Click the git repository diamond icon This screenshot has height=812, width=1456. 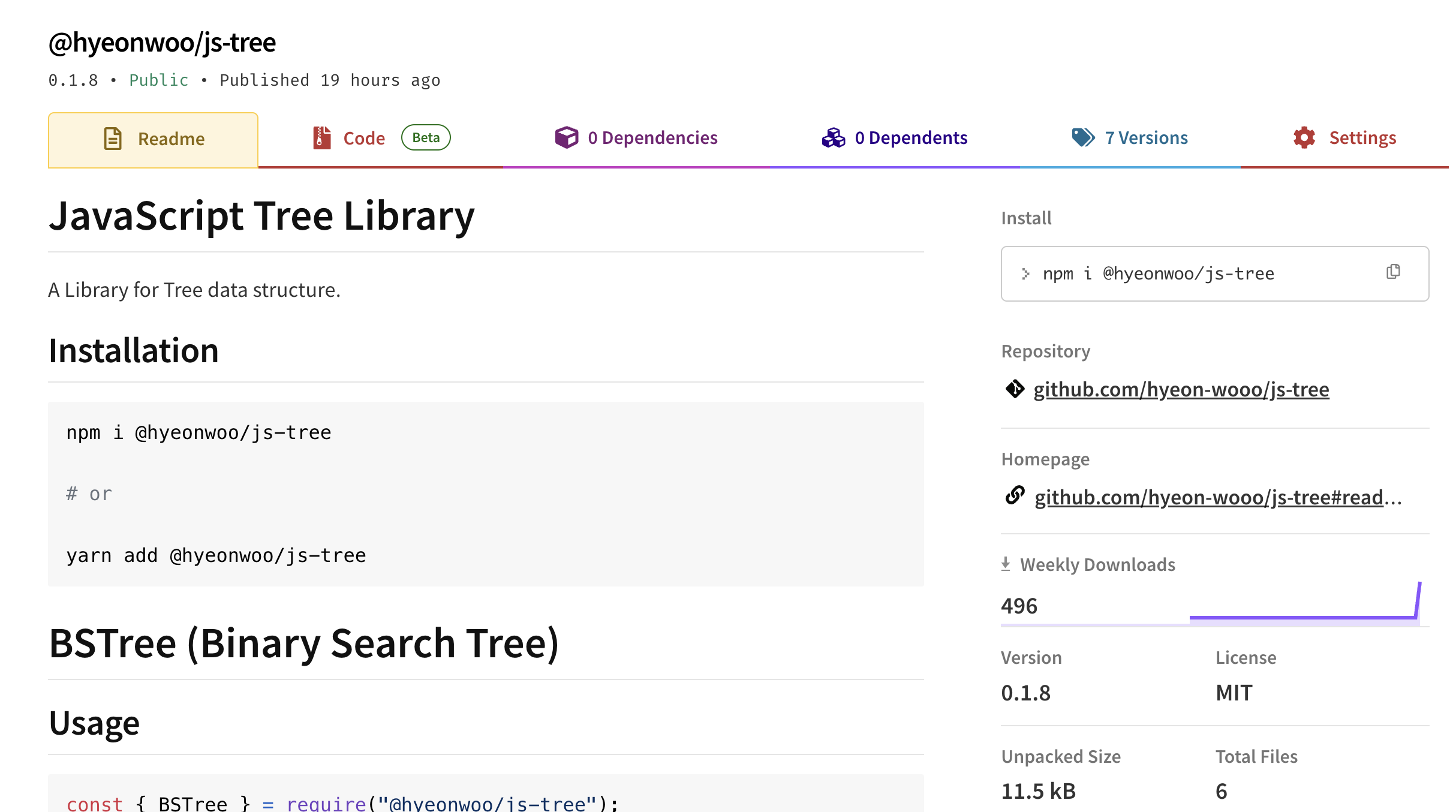pos(1015,389)
